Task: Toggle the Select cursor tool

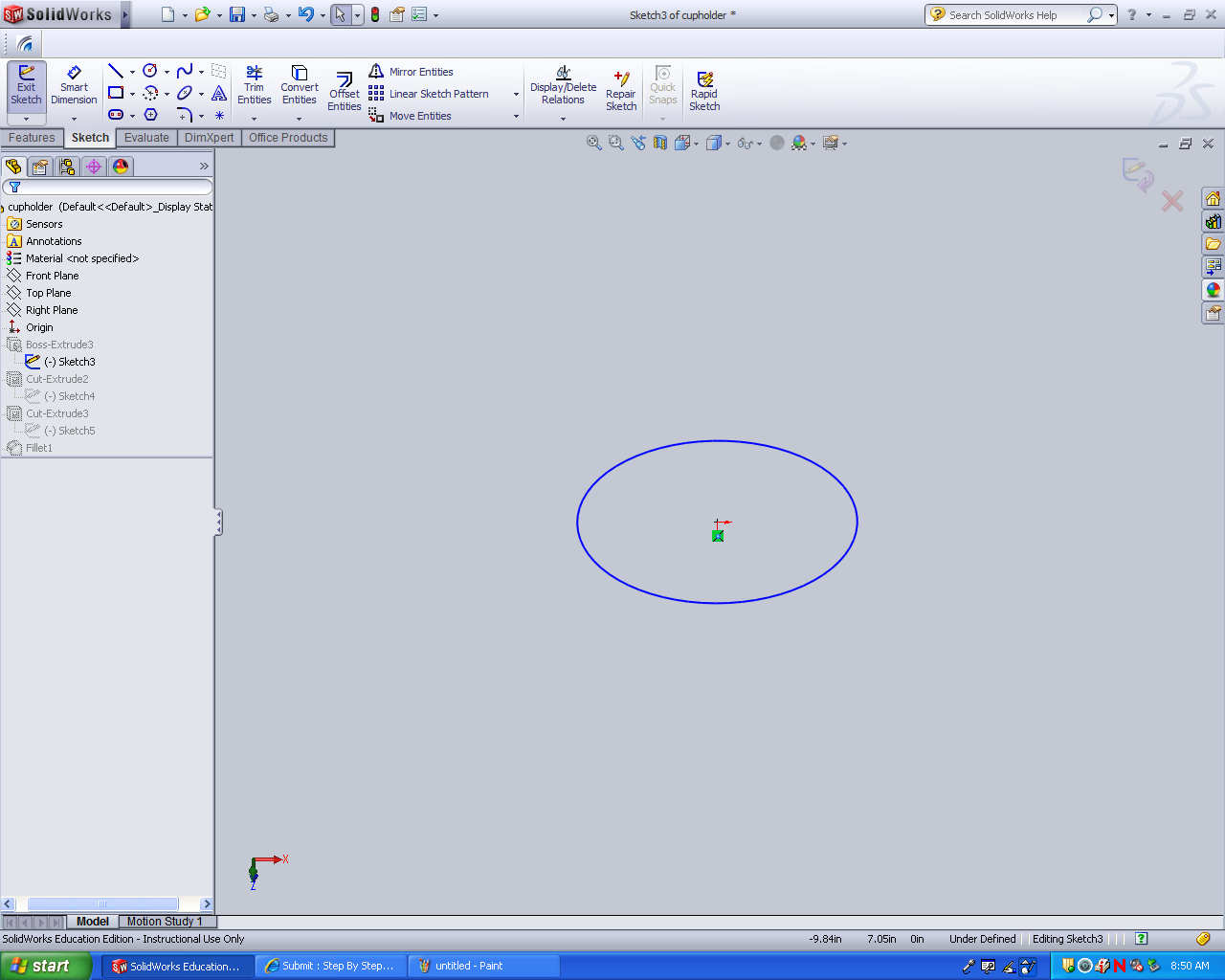Action: [x=340, y=14]
